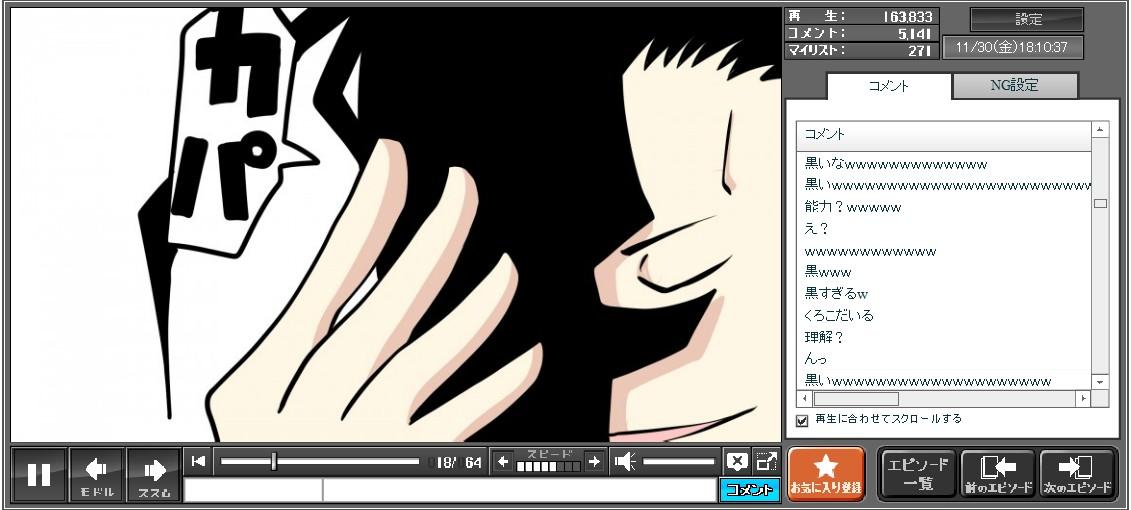The width and height of the screenshot is (1131, 510).
Task: Enter fullscreen mode using expand icon
Action: tap(767, 461)
